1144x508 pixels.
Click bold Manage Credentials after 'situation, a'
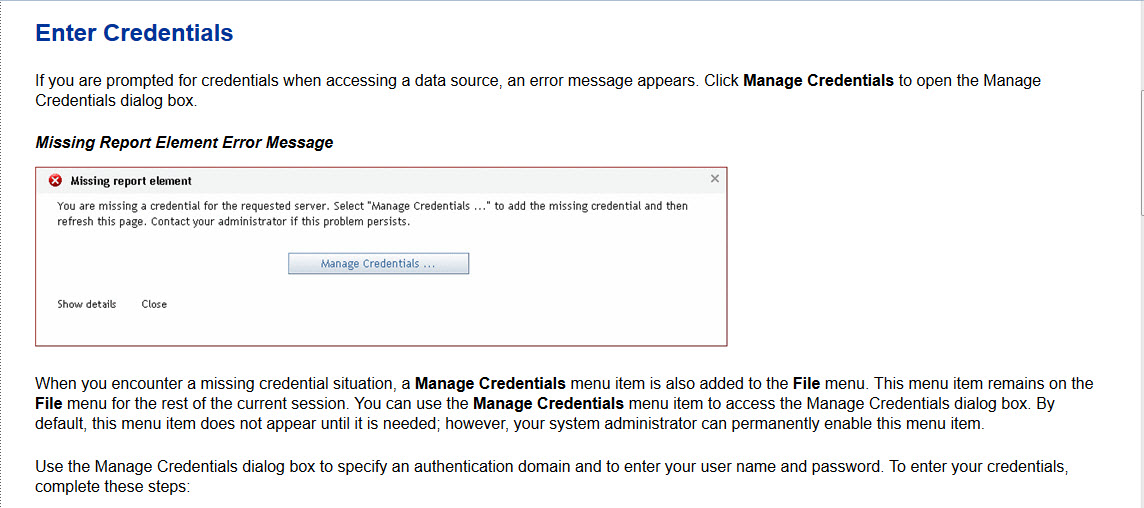tap(490, 383)
